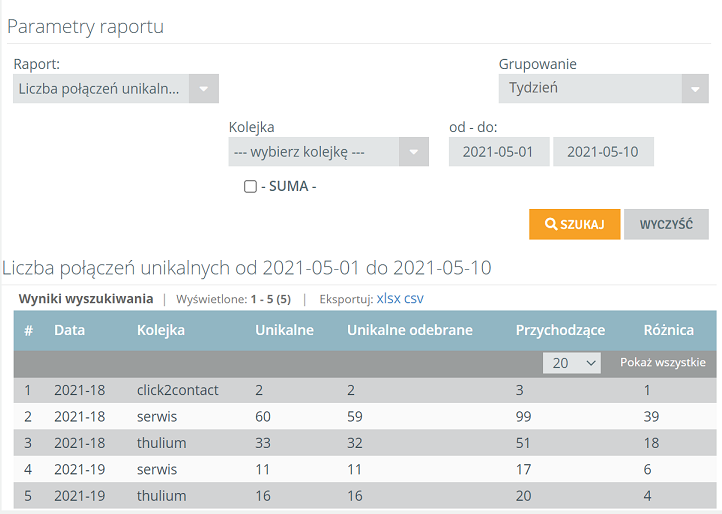Open the Kolejka queue selector
This screenshot has height=514, width=722.
[328, 152]
